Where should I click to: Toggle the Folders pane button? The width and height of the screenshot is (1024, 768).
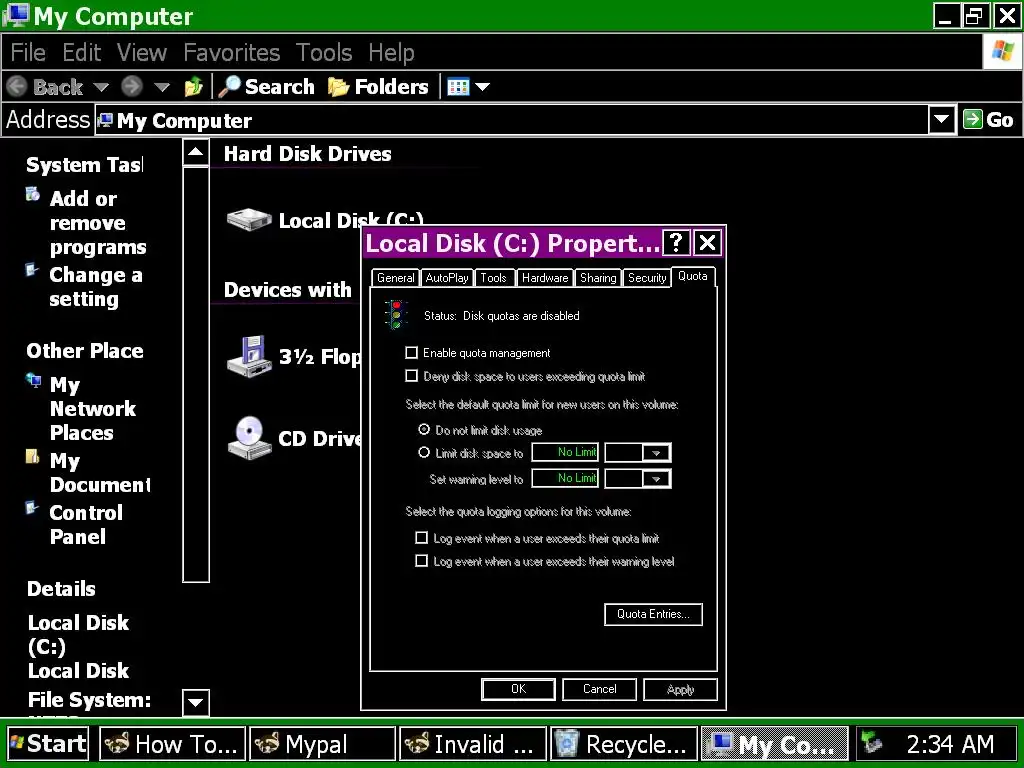[378, 86]
